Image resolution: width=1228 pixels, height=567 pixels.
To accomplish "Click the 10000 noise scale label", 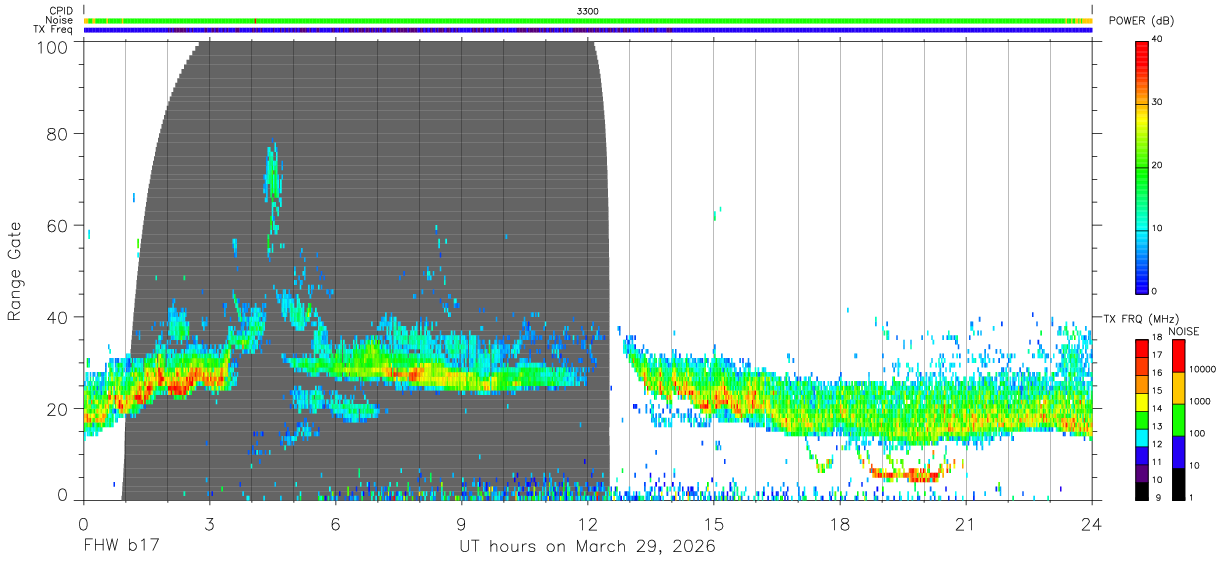I will tap(1201, 369).
